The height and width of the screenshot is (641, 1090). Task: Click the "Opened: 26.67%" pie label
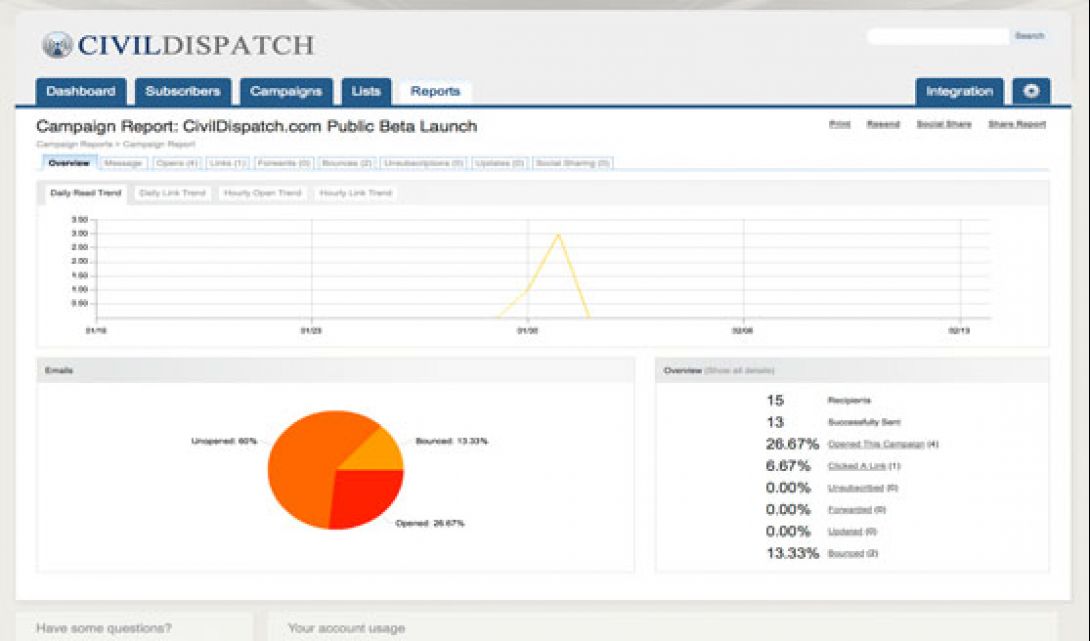tap(430, 523)
